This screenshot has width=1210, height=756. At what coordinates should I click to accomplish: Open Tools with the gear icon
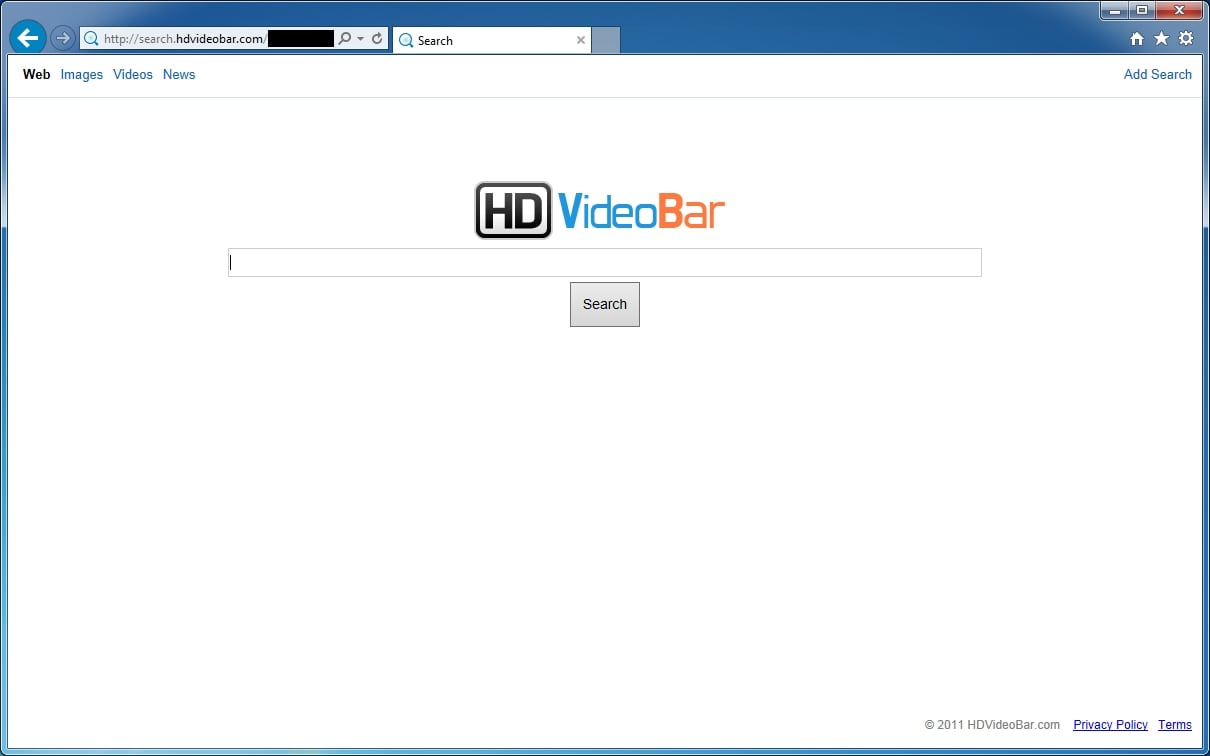click(1186, 39)
